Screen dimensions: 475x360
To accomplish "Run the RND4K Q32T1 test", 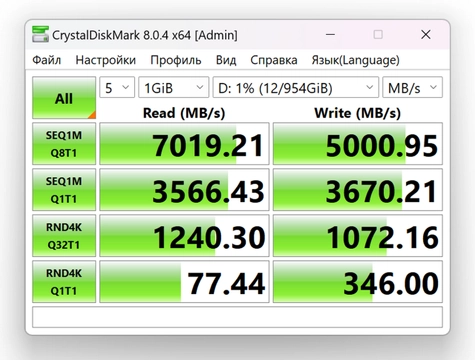I will coord(64,236).
